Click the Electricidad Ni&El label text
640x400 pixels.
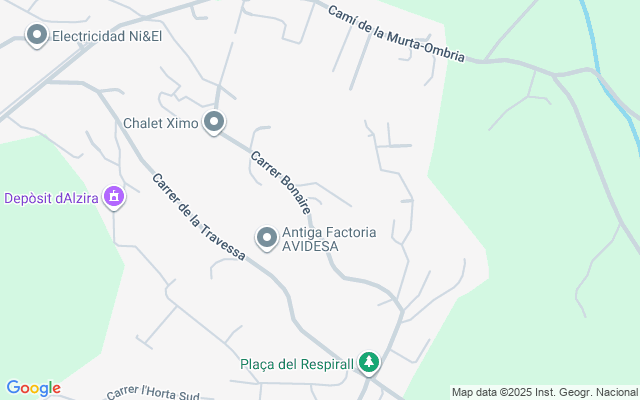107,36
